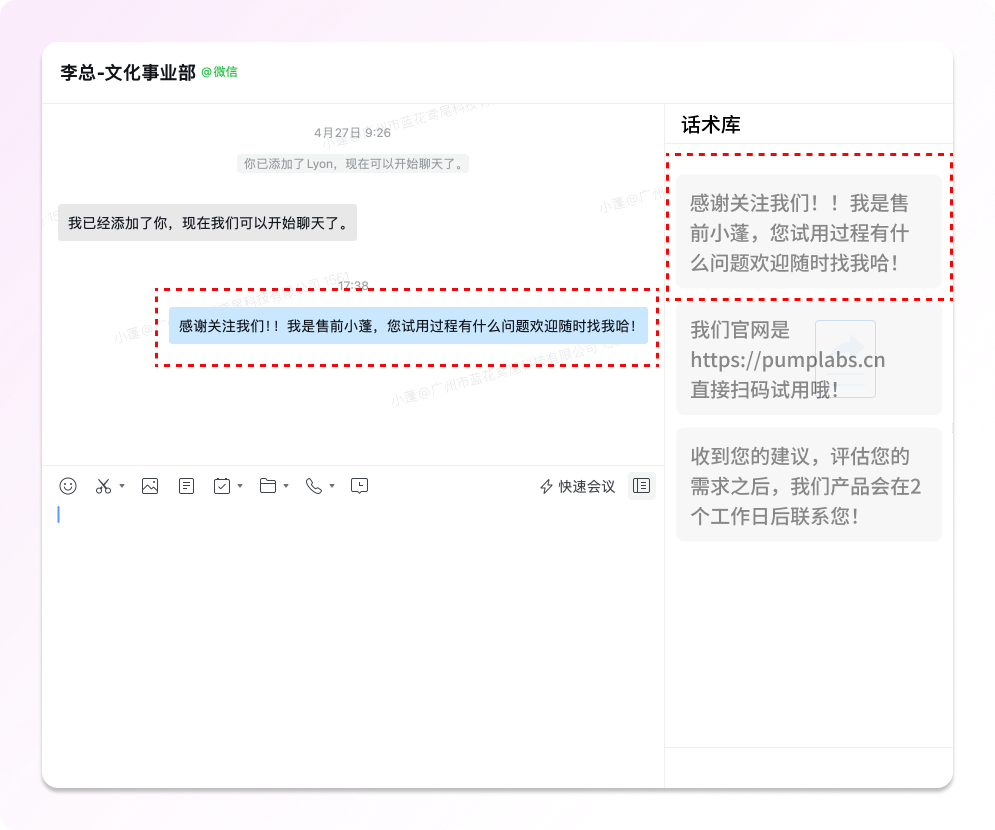Toggle the 话术库 sidebar panel icon
This screenshot has height=830, width=995.
coord(642,486)
